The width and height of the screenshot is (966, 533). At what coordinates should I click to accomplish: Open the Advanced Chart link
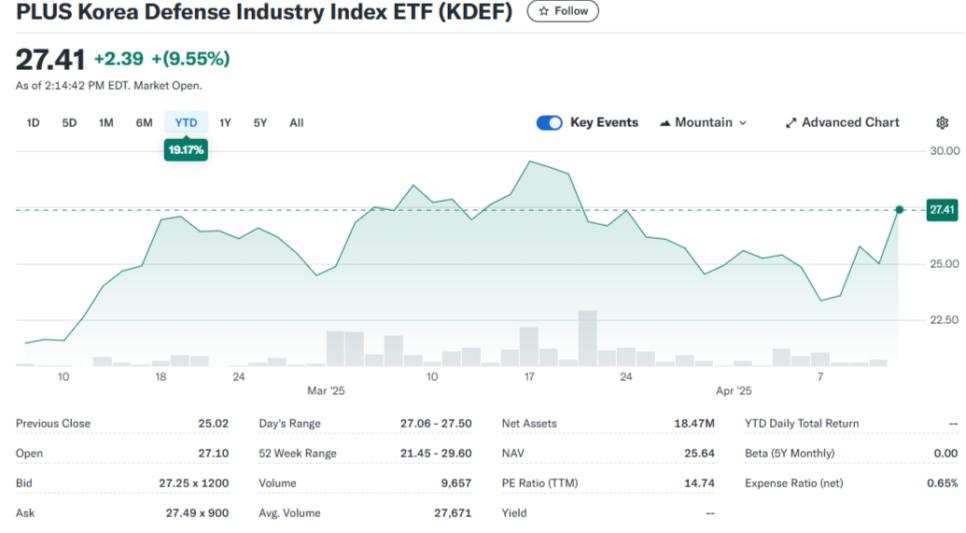[x=842, y=123]
